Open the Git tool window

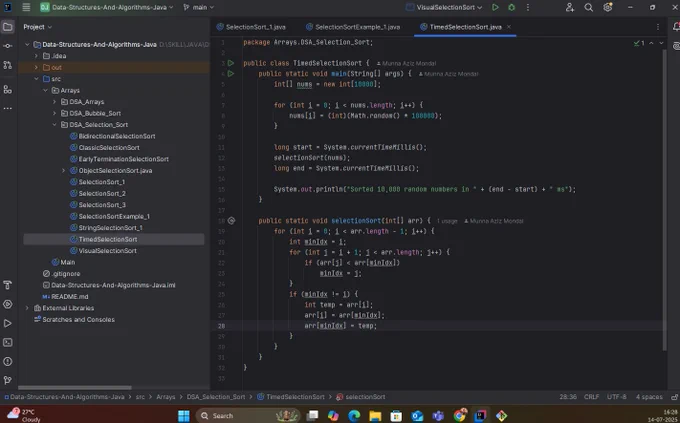(x=7, y=380)
